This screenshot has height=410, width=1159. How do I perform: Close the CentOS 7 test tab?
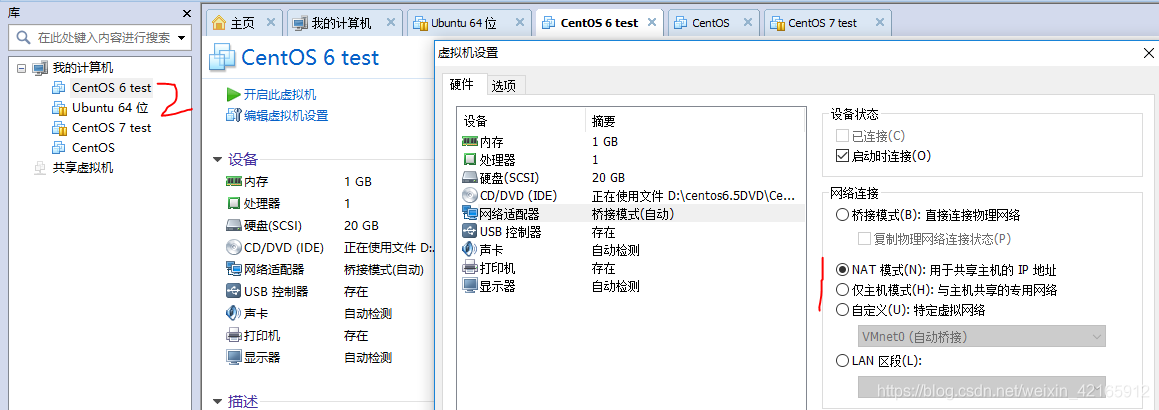[x=880, y=23]
